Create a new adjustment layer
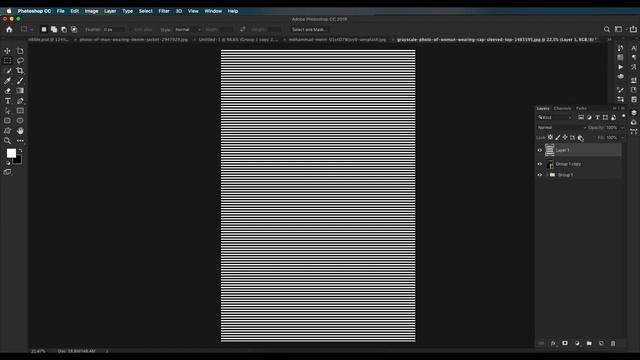The height and width of the screenshot is (360, 640). pyautogui.click(x=577, y=343)
